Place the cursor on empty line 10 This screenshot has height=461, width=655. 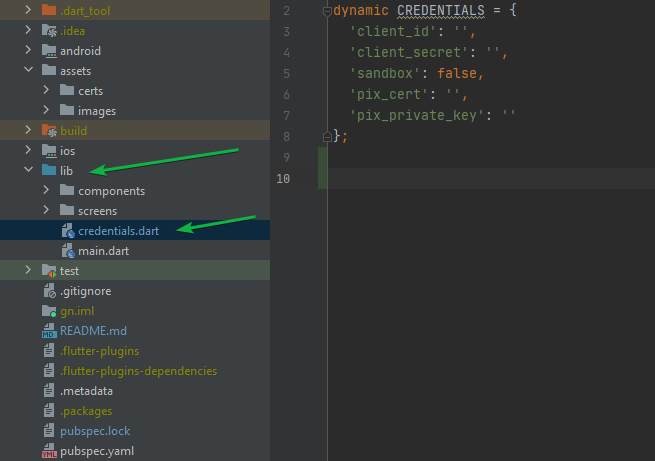point(491,179)
